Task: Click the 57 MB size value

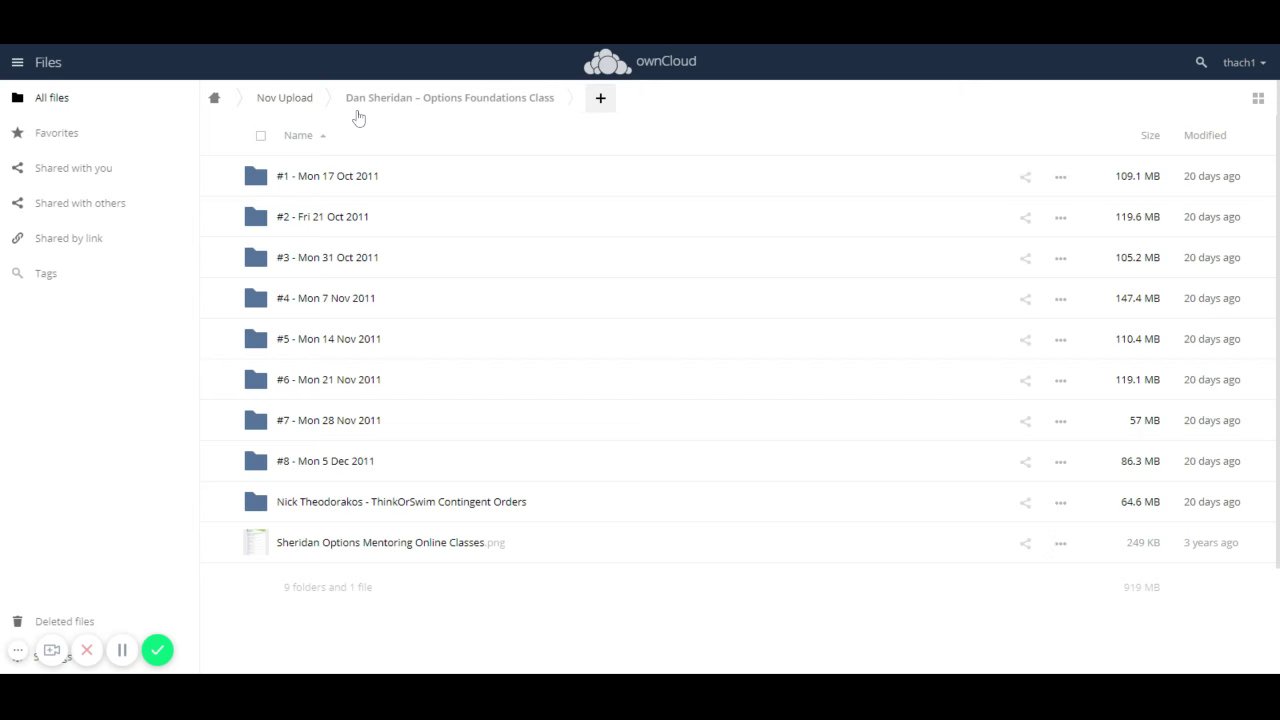Action: pyautogui.click(x=1144, y=420)
